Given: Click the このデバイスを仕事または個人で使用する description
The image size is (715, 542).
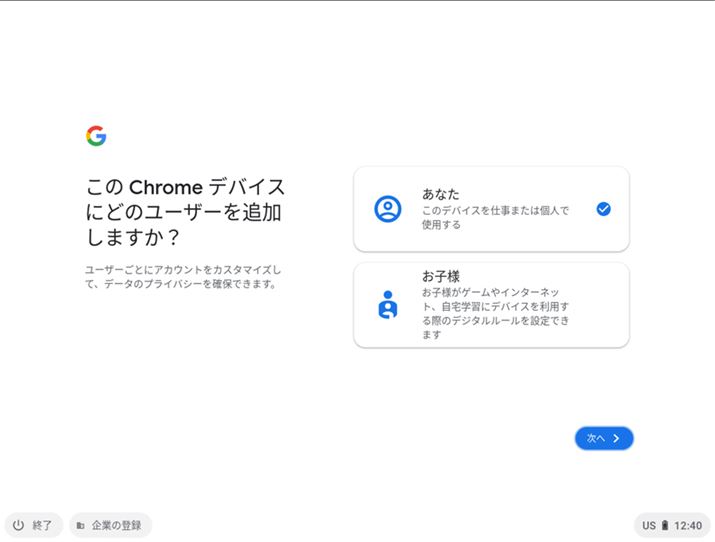Looking at the screenshot, I should coord(495,217).
